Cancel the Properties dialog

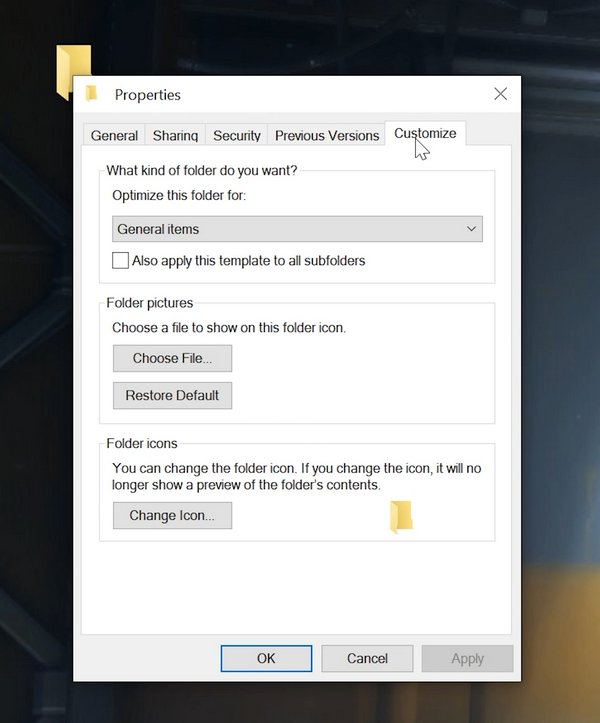point(367,658)
